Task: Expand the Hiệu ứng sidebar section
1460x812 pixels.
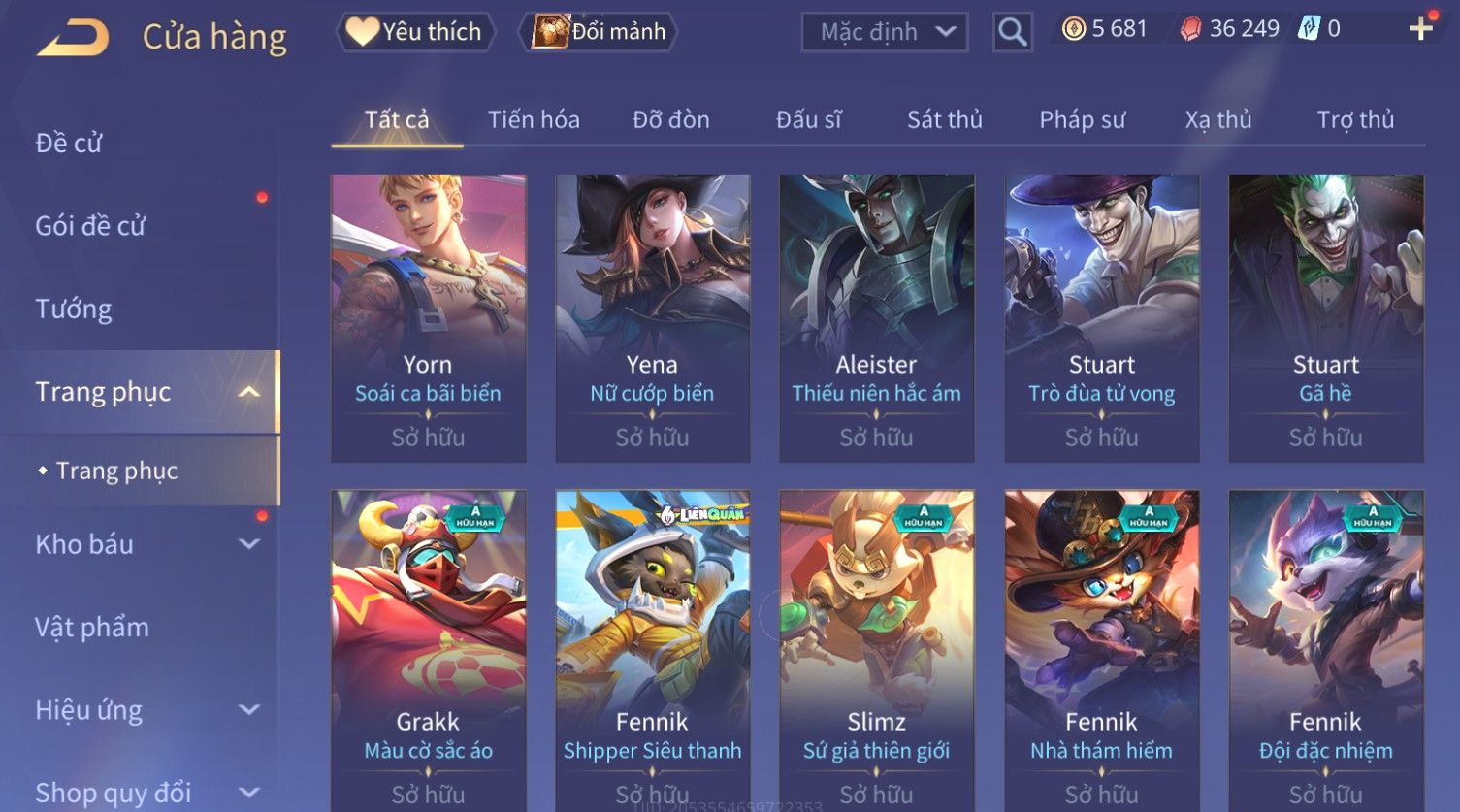Action: 249,710
